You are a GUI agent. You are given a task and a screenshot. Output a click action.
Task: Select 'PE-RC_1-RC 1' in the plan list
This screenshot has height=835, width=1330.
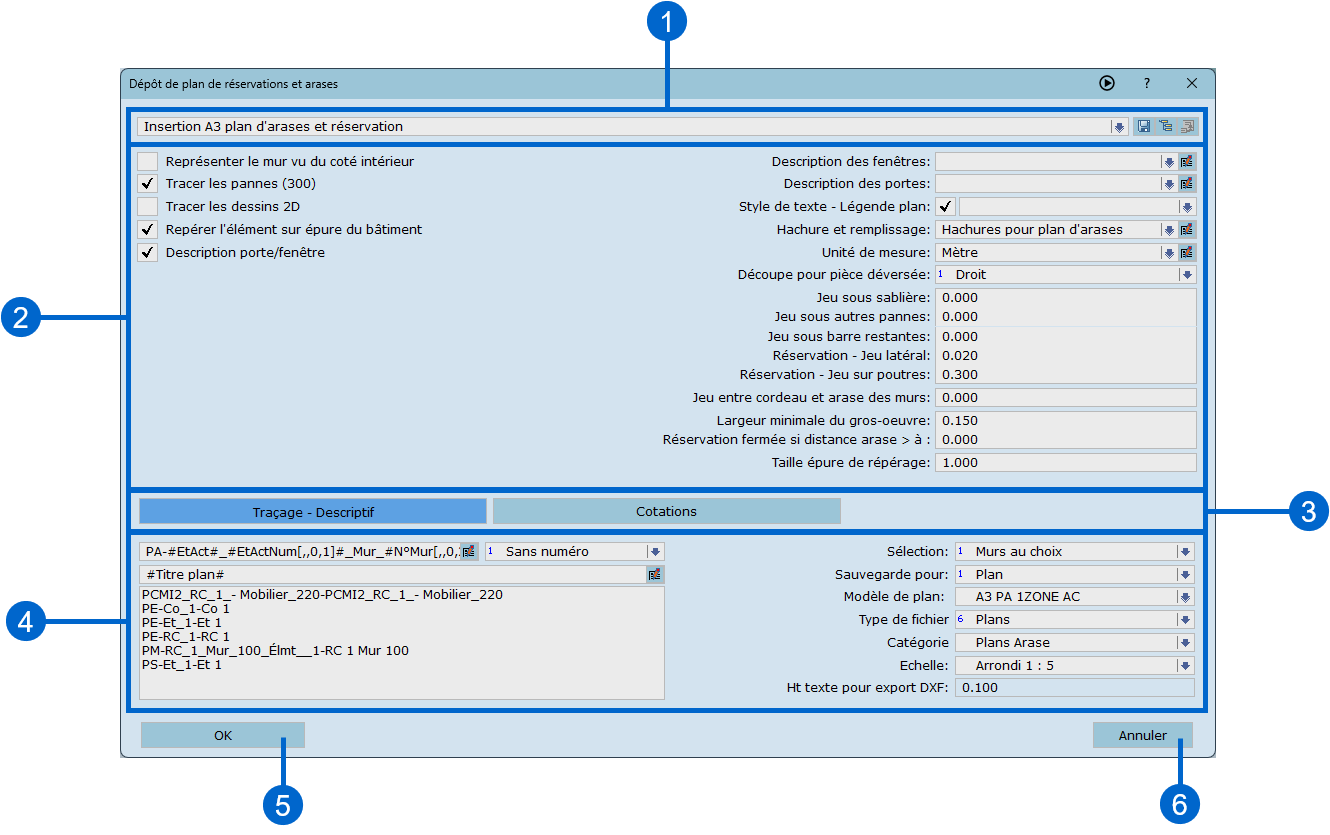point(187,636)
